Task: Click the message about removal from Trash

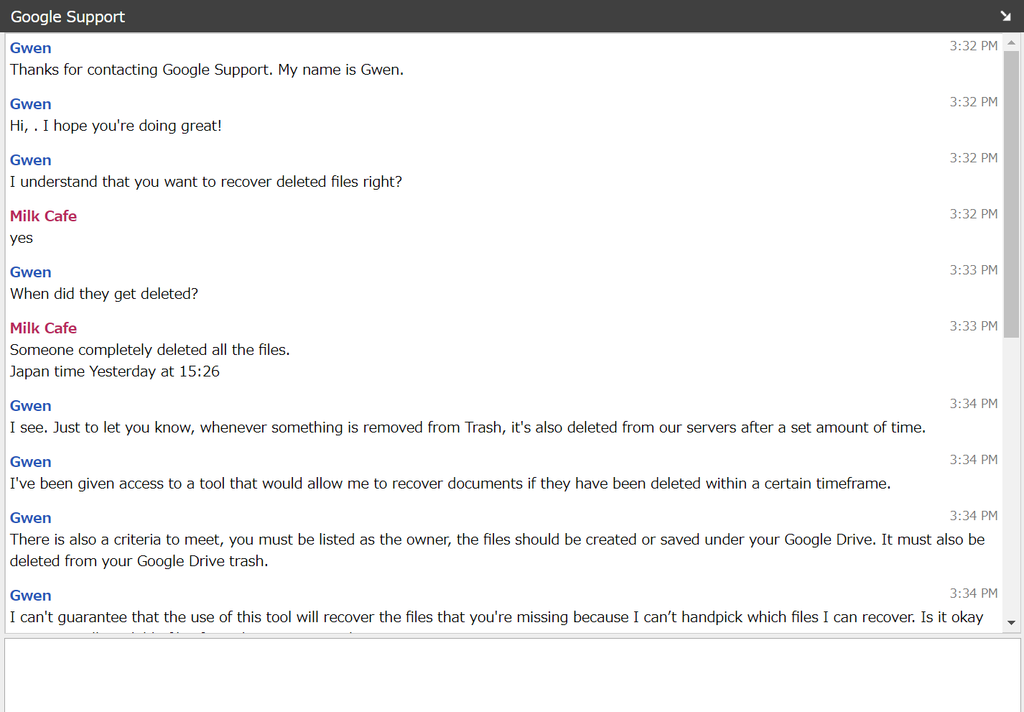Action: 467,428
